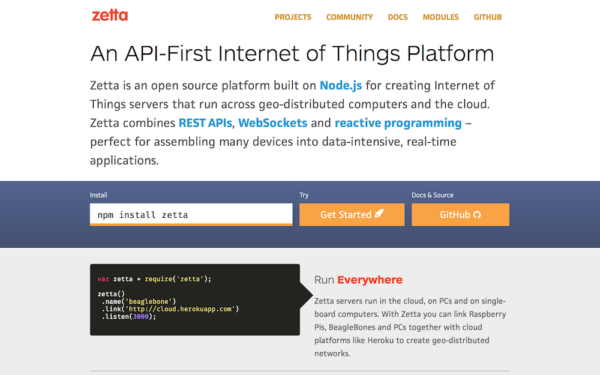Click the 'Docs & Source' label

[x=432, y=195]
